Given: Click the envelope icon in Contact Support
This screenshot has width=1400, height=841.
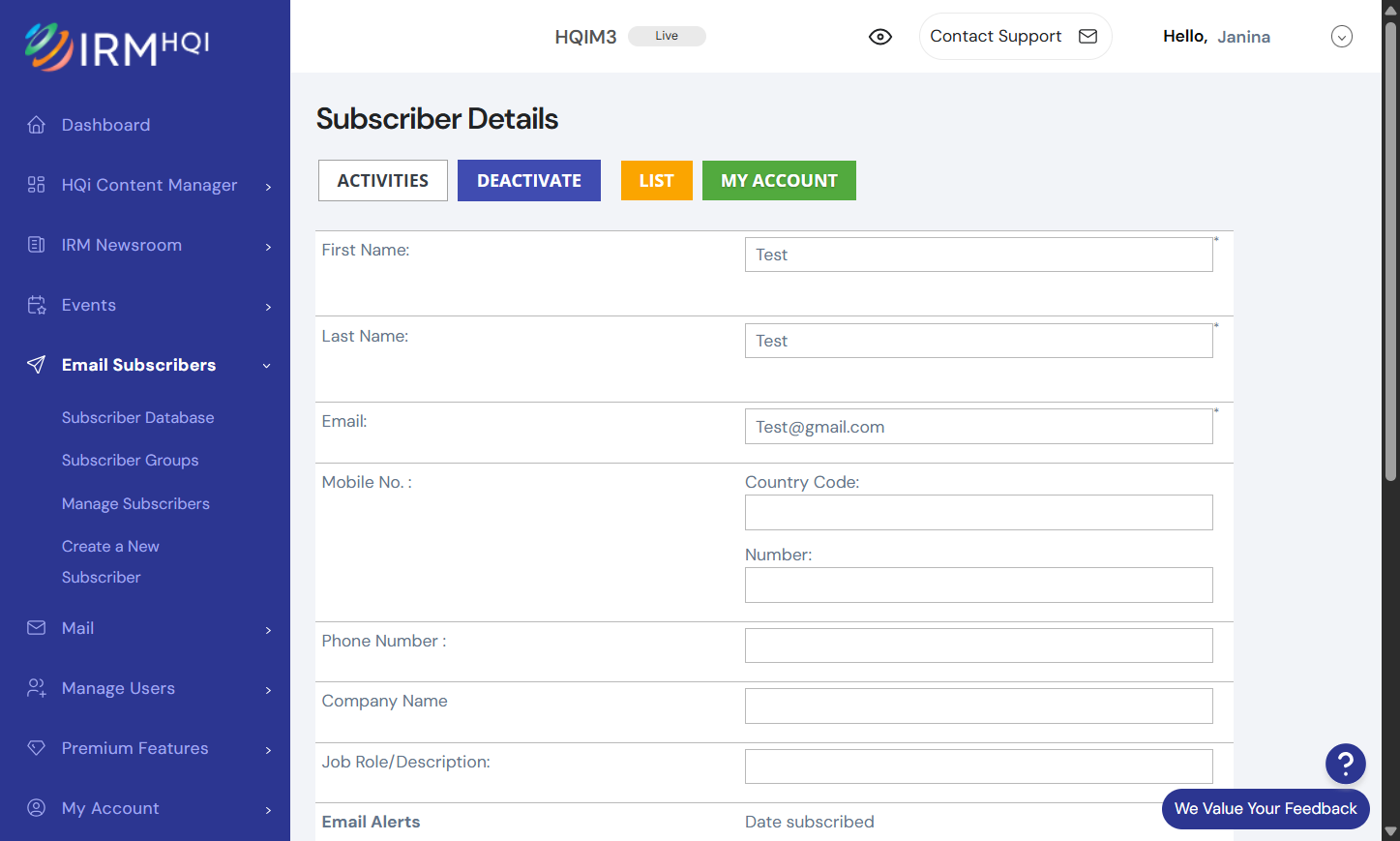Looking at the screenshot, I should point(1088,36).
